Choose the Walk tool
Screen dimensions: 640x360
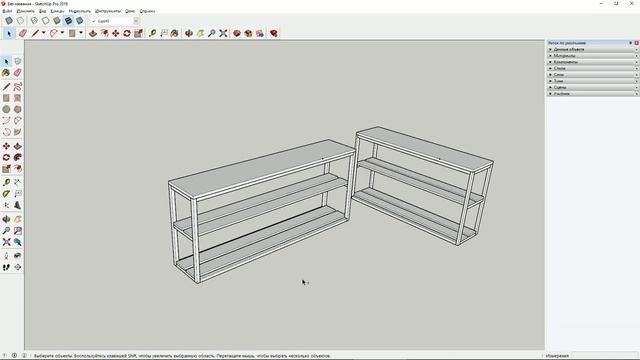[6, 267]
